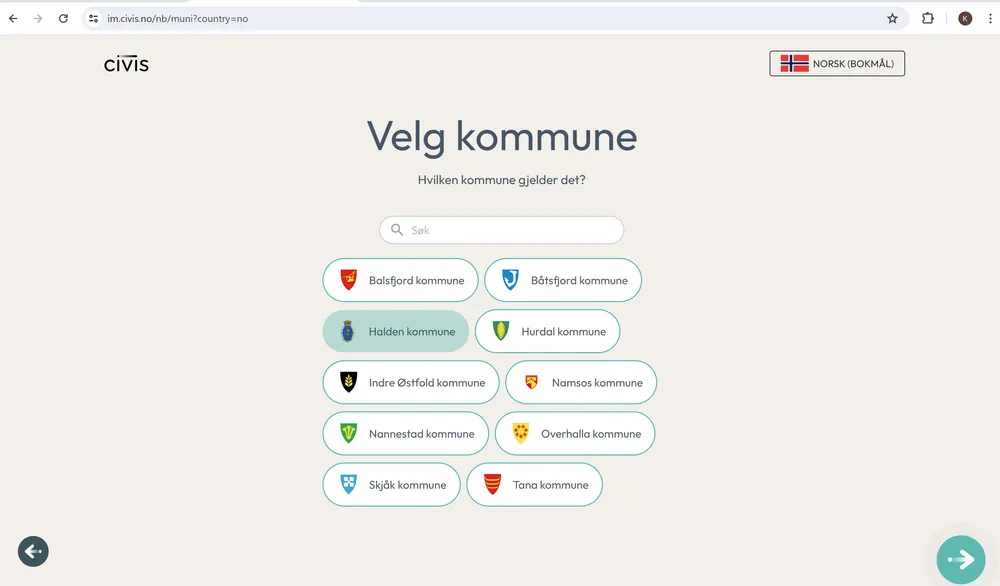Screen dimensions: 1000x586
Task: Pick Namsos kommune
Action: 581,382
